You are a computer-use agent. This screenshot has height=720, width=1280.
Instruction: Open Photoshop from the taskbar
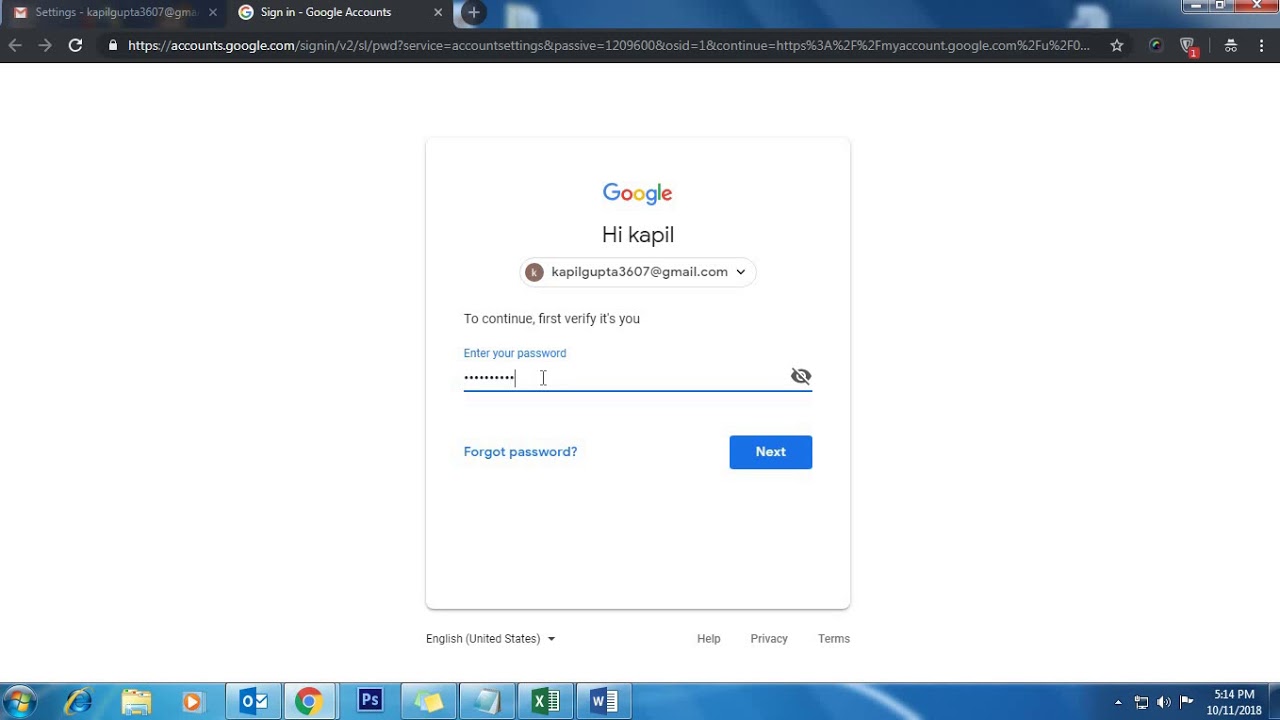point(370,700)
